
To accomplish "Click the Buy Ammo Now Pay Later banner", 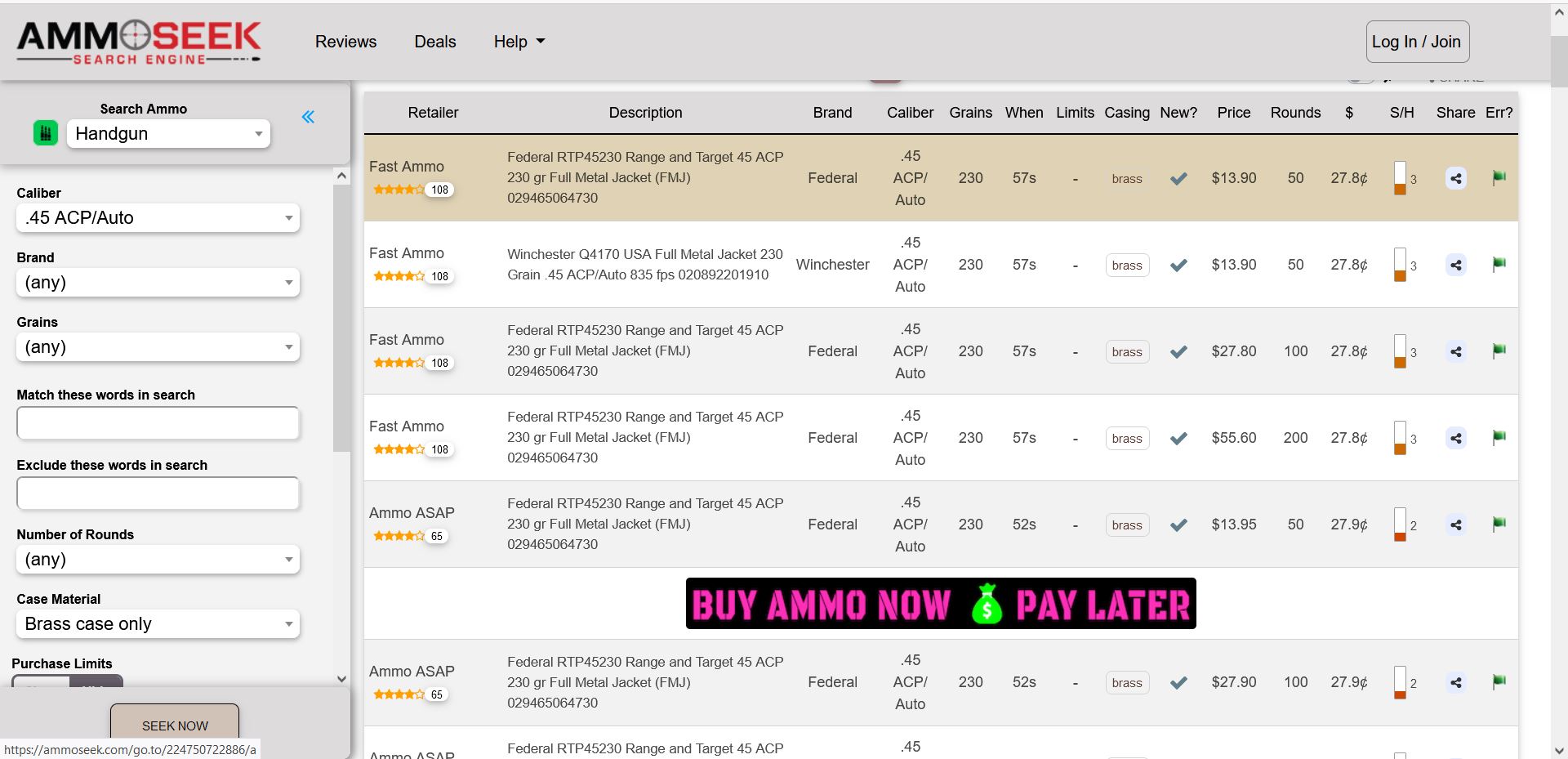I will tap(941, 604).
